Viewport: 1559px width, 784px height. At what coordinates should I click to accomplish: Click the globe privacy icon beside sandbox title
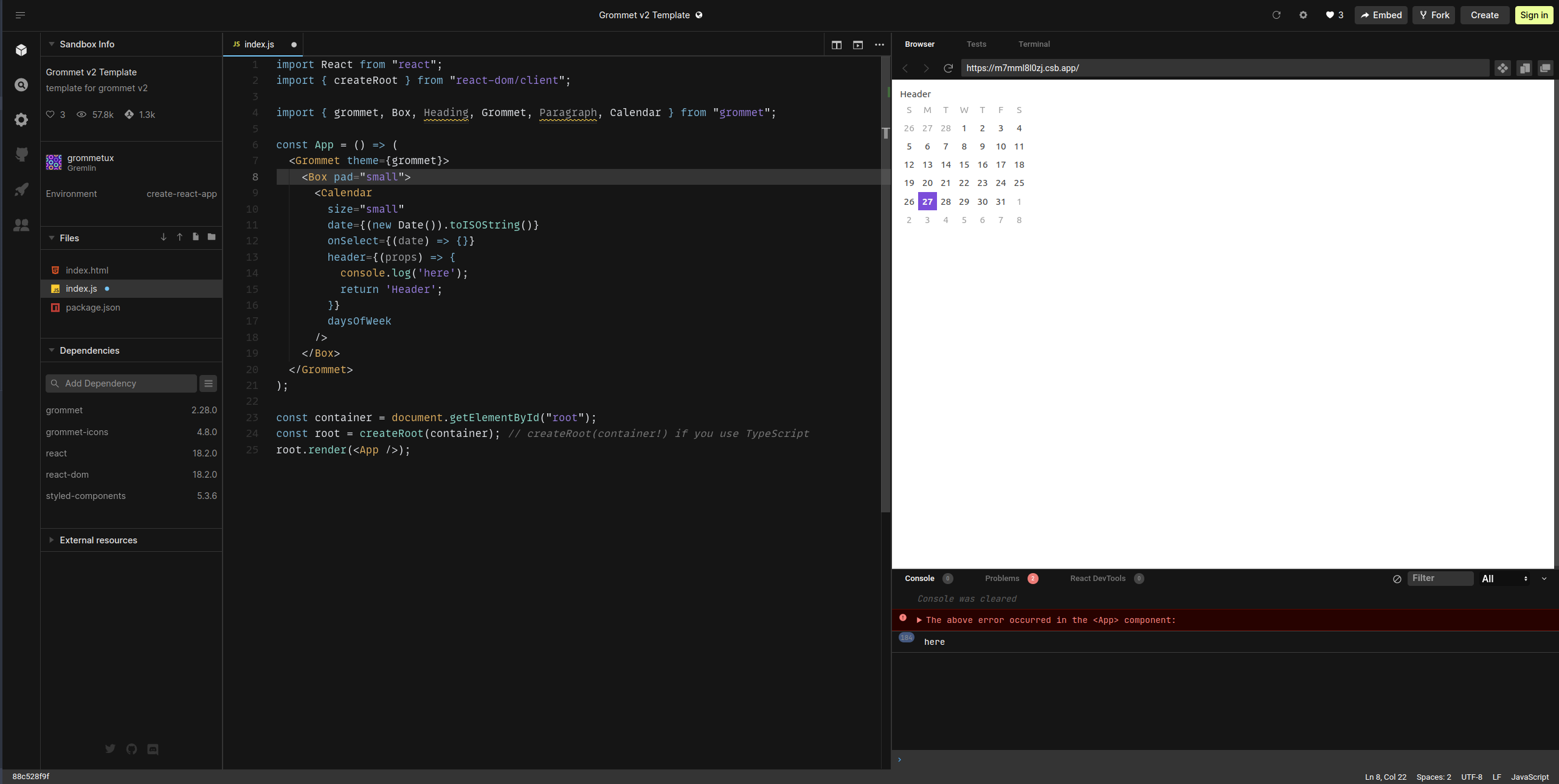[x=699, y=15]
